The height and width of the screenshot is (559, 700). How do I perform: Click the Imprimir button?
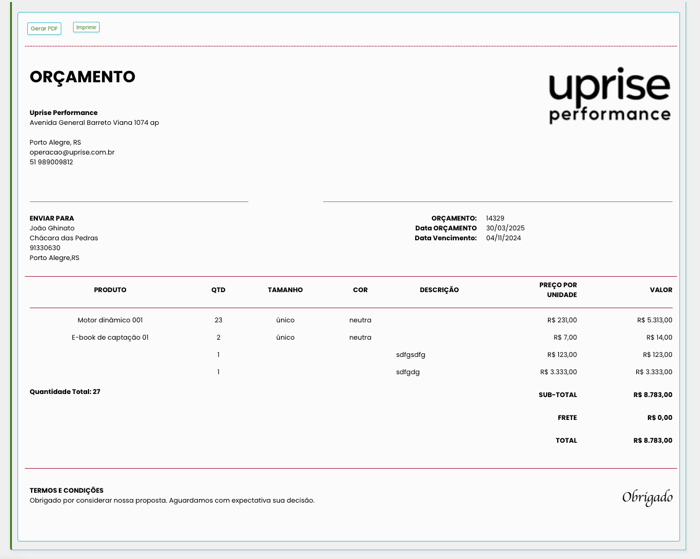coord(86,27)
